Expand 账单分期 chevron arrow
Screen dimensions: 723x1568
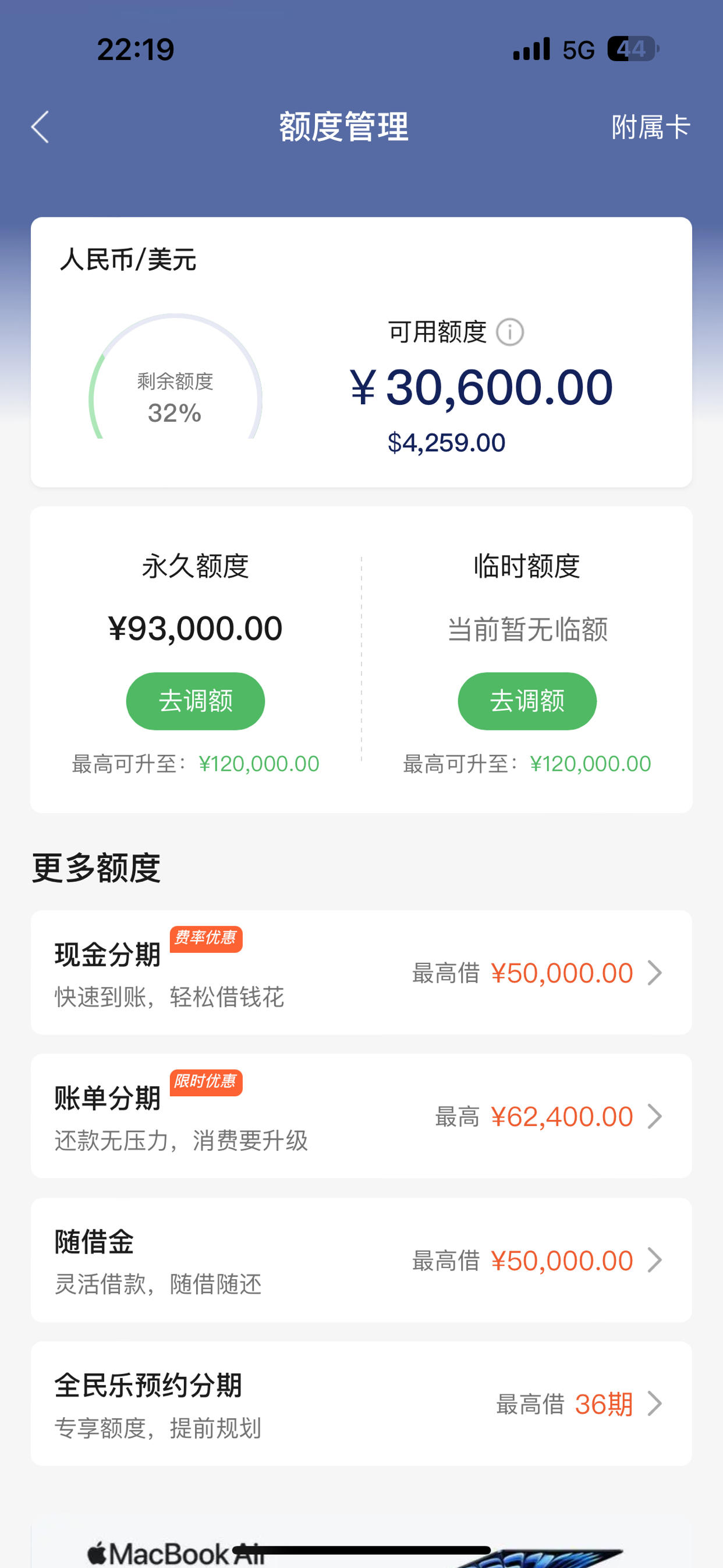coord(655,1117)
